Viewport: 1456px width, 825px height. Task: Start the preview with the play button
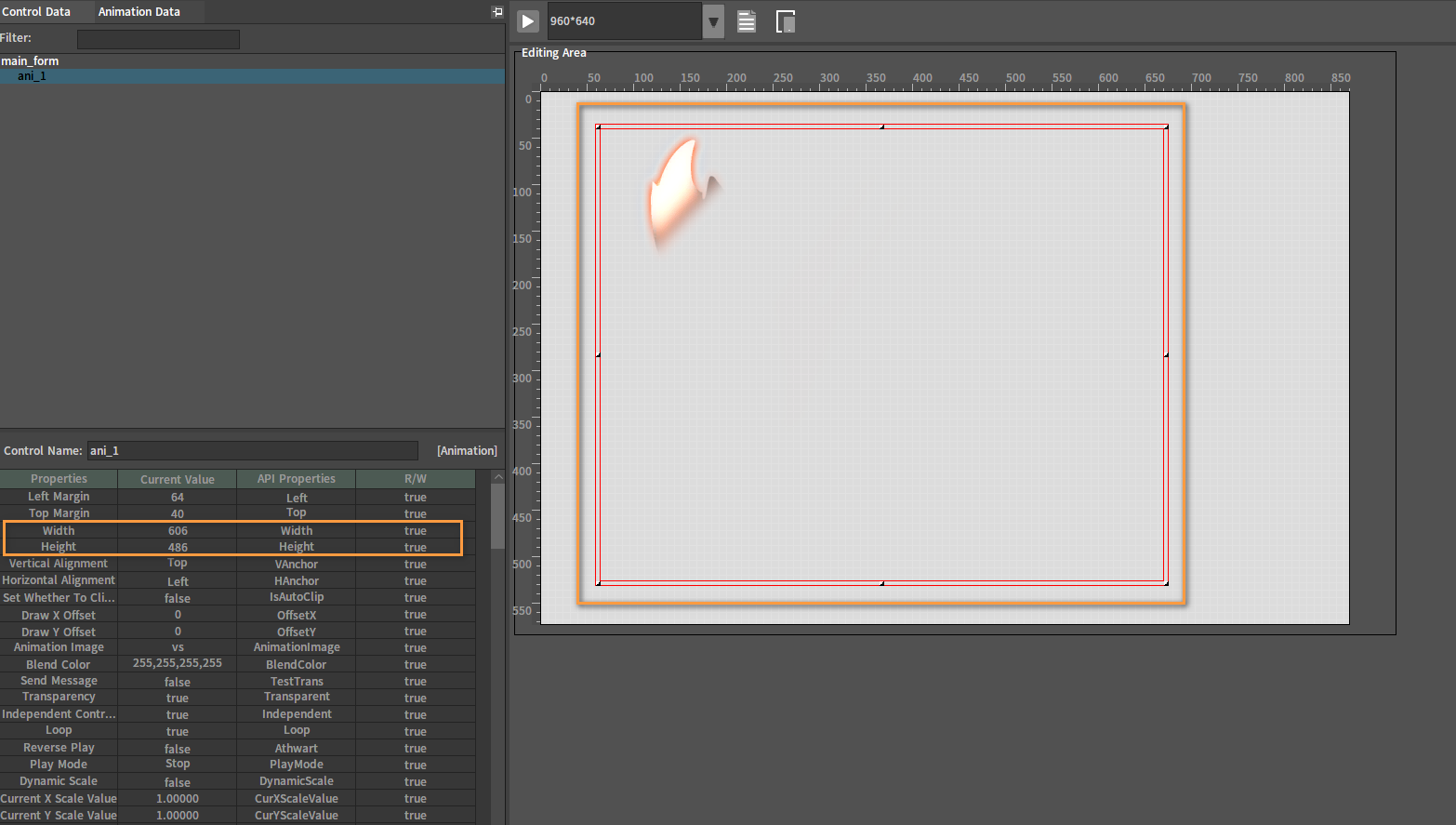(x=528, y=20)
